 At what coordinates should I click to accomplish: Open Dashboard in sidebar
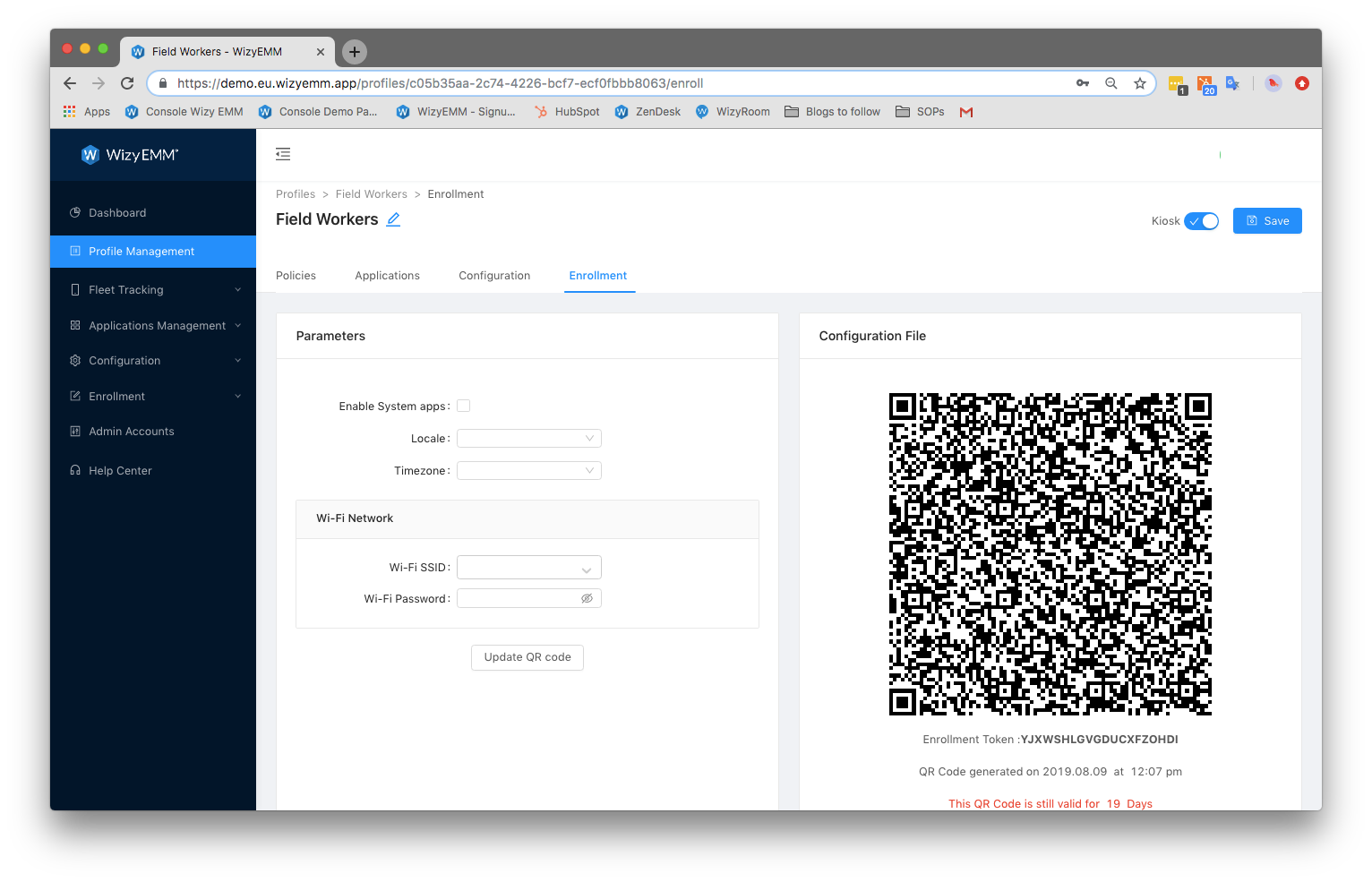pos(153,213)
